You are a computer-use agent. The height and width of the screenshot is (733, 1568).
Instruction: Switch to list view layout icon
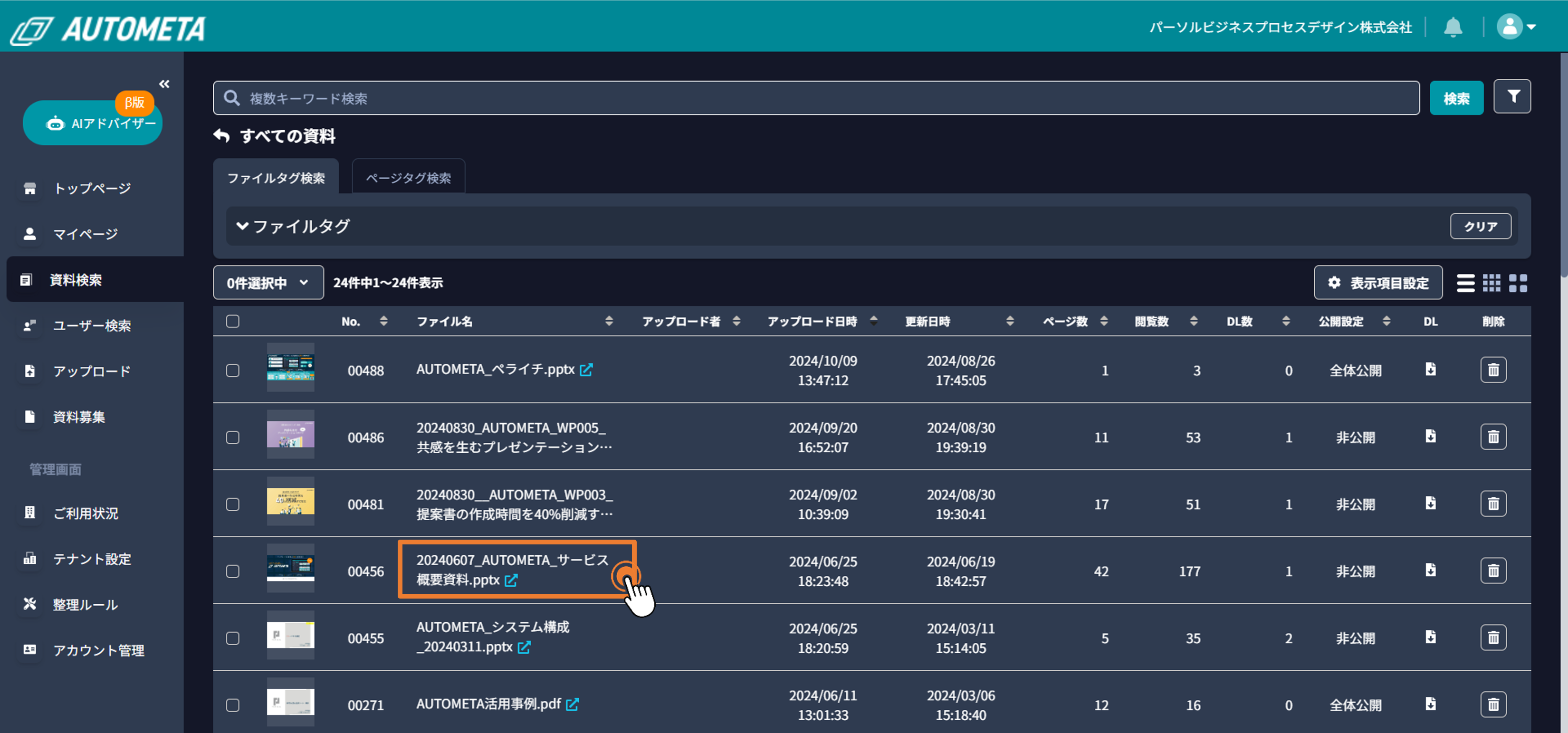coord(1465,284)
